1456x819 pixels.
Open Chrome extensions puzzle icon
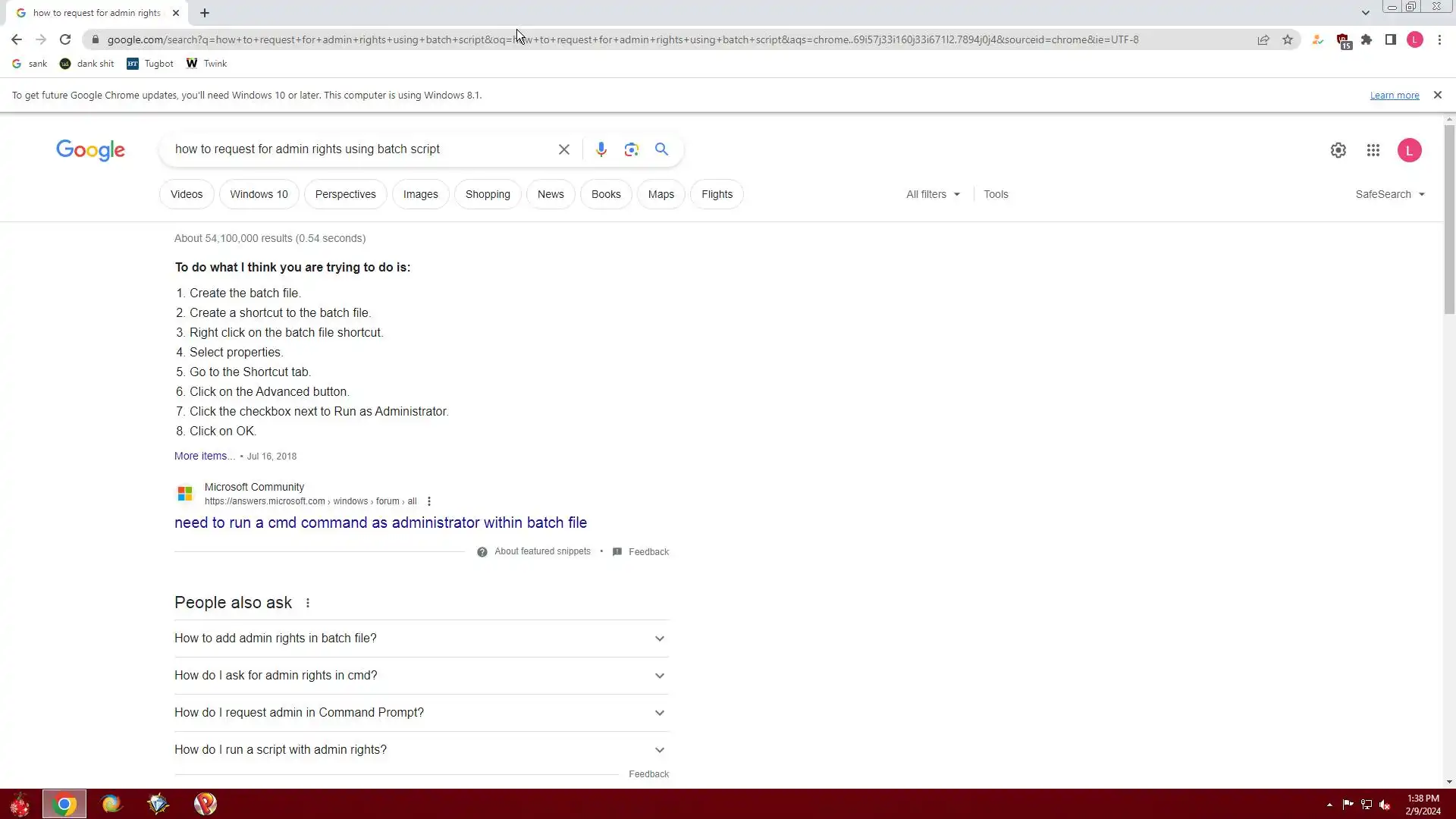coord(1367,39)
